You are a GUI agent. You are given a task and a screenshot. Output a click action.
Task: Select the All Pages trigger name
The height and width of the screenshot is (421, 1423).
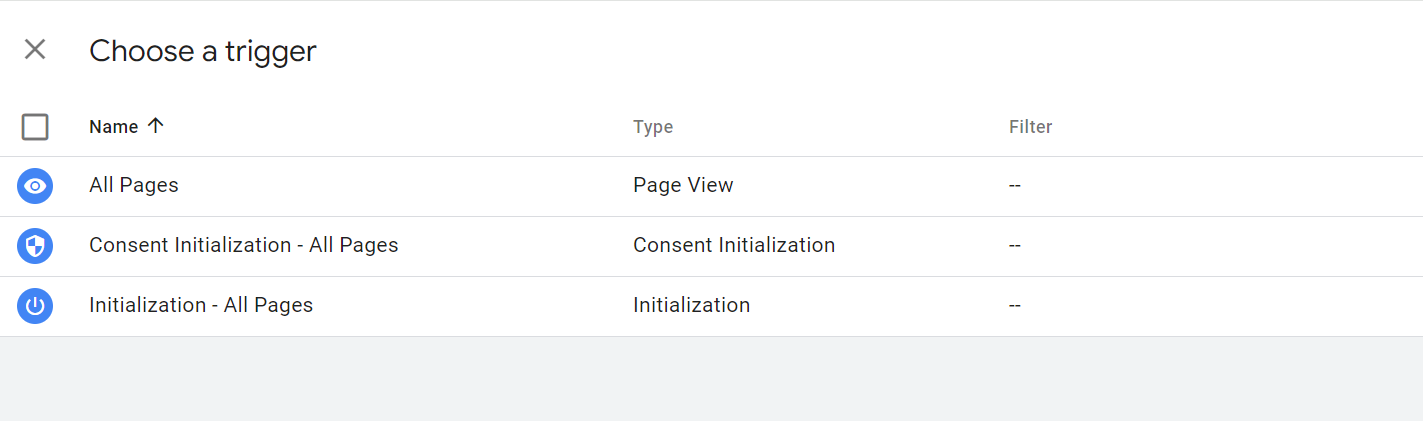pos(134,185)
